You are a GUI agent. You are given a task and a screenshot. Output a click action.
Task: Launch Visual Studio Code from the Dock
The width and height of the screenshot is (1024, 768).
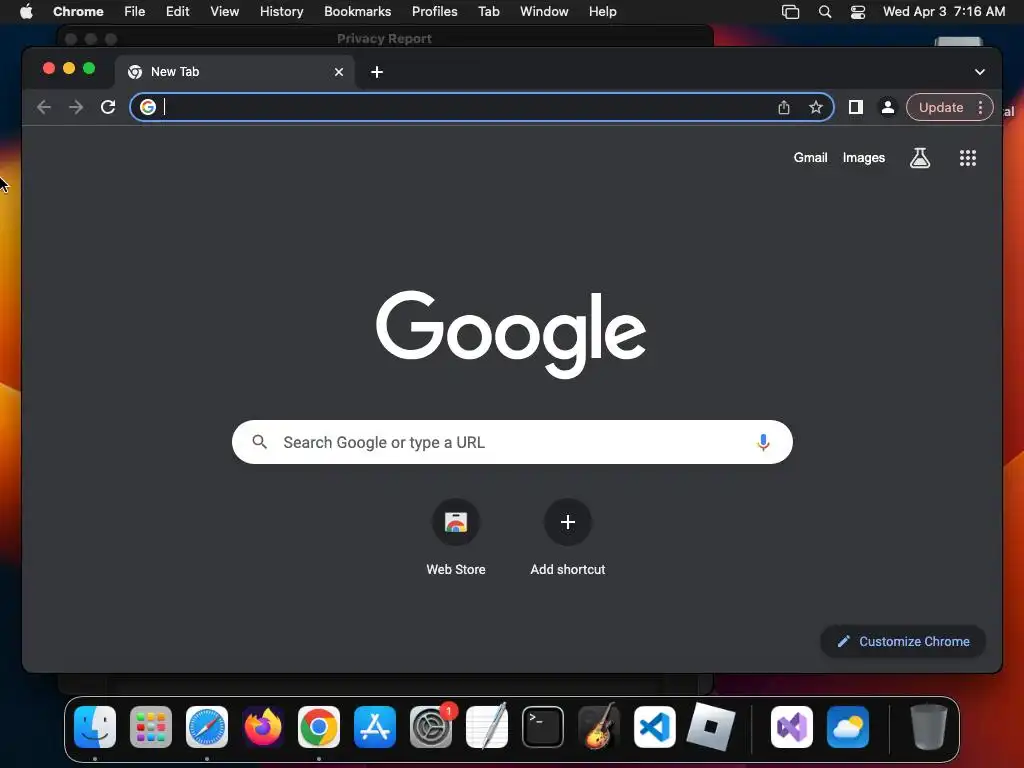pos(654,727)
